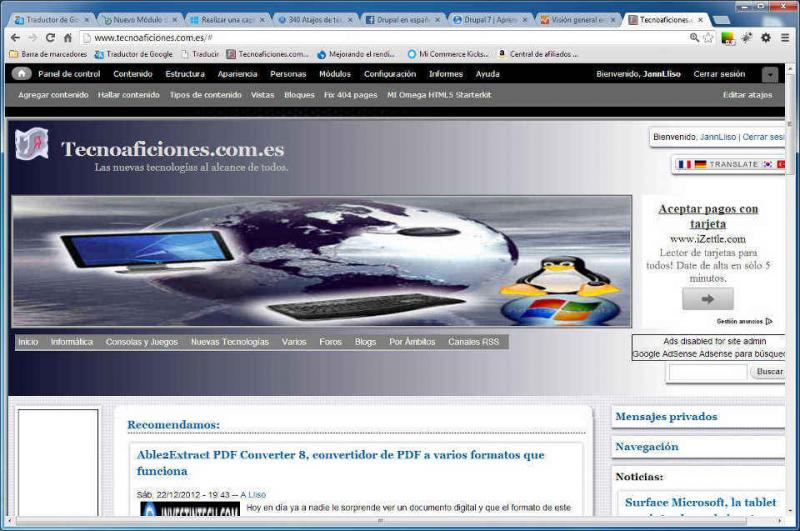Go back with browser back arrow
The image size is (800, 531).
pos(15,38)
